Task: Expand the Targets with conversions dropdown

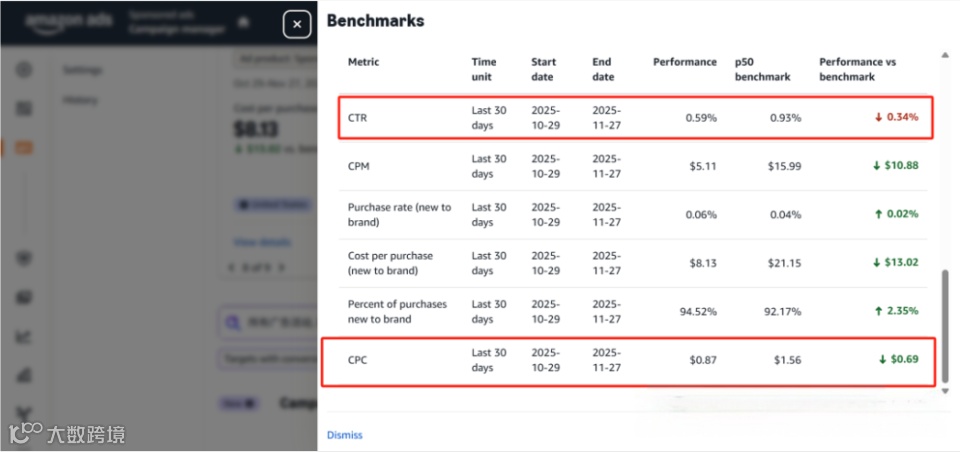Action: (x=268, y=358)
